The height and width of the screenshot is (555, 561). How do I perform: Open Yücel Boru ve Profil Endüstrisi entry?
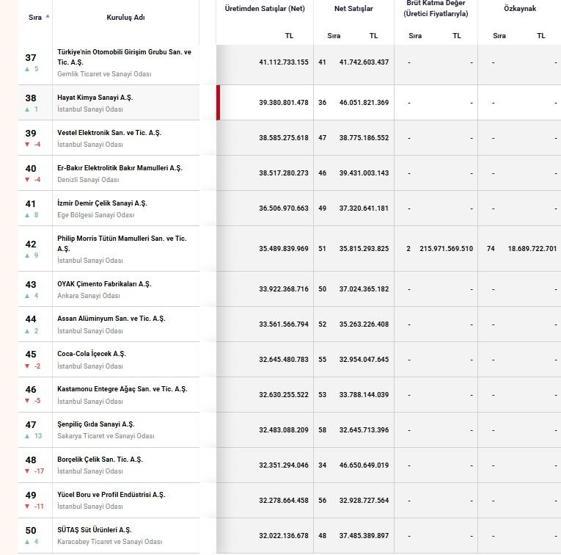click(111, 494)
